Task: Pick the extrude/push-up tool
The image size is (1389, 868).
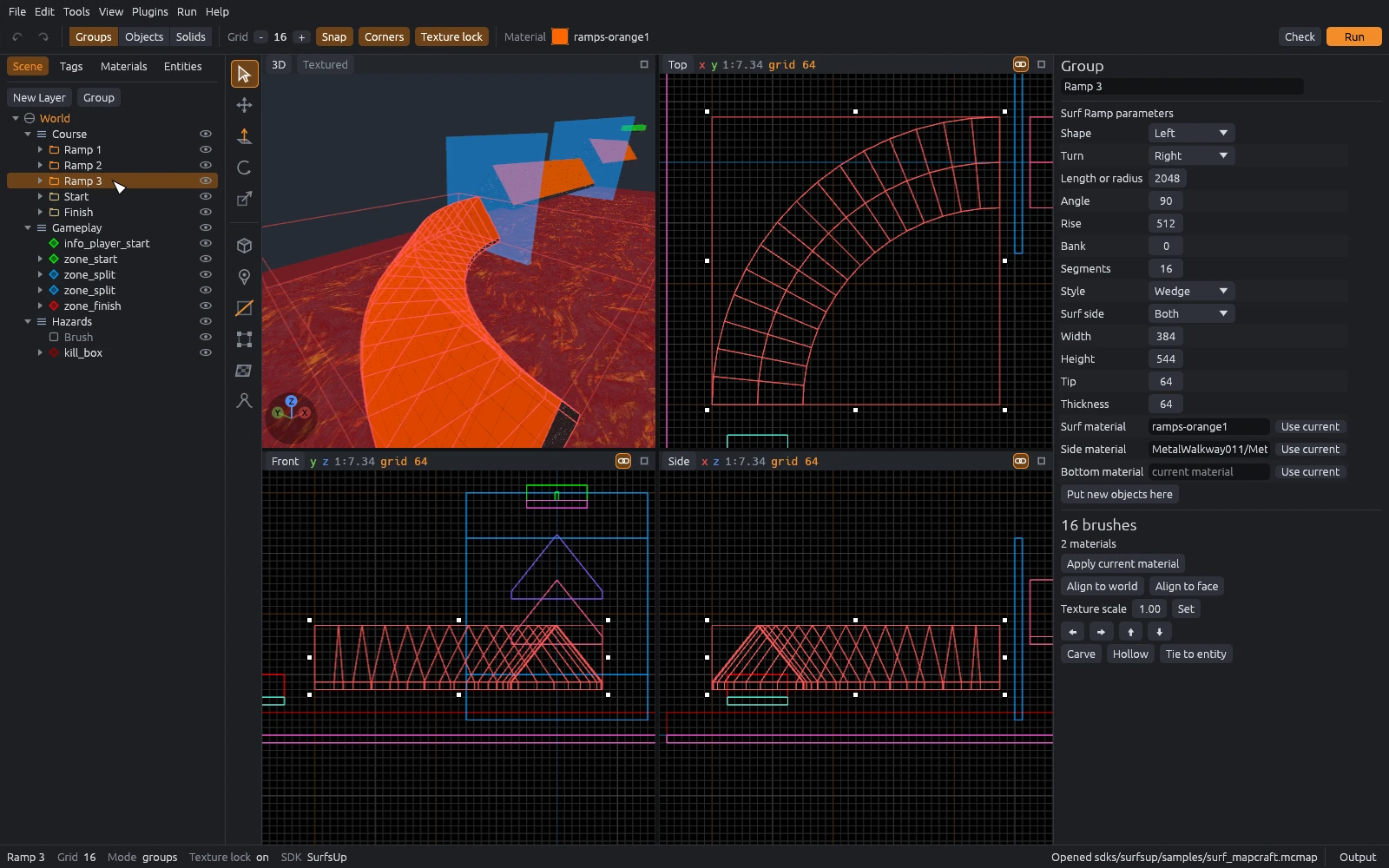Action: [x=244, y=136]
